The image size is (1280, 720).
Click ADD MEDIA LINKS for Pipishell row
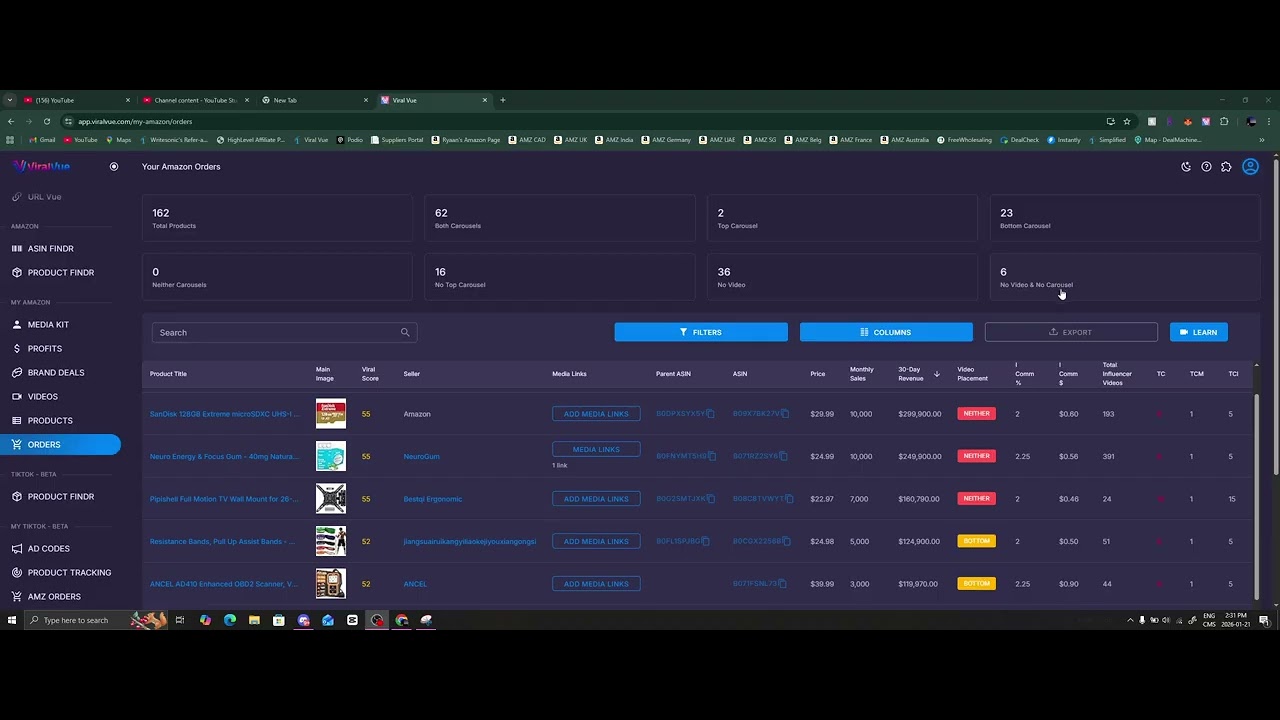[x=596, y=499]
